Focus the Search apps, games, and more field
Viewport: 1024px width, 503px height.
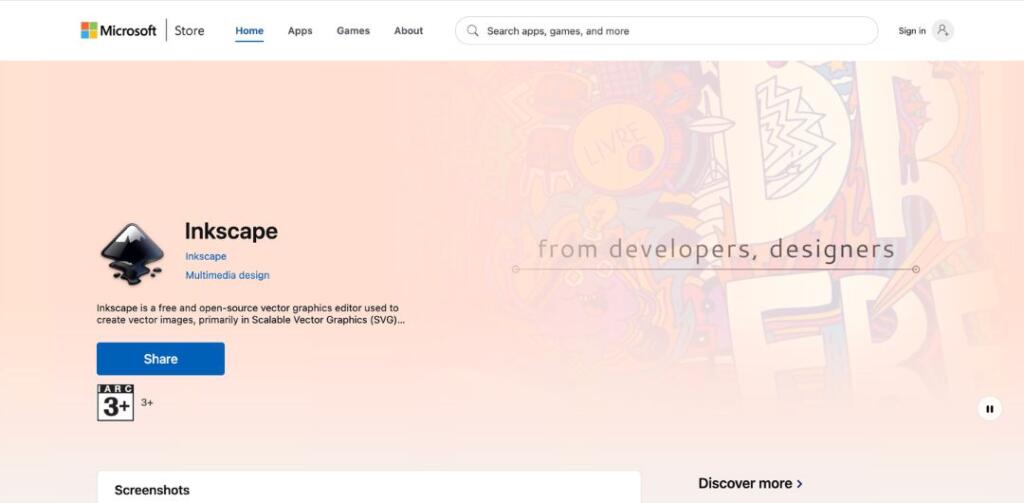pos(666,31)
